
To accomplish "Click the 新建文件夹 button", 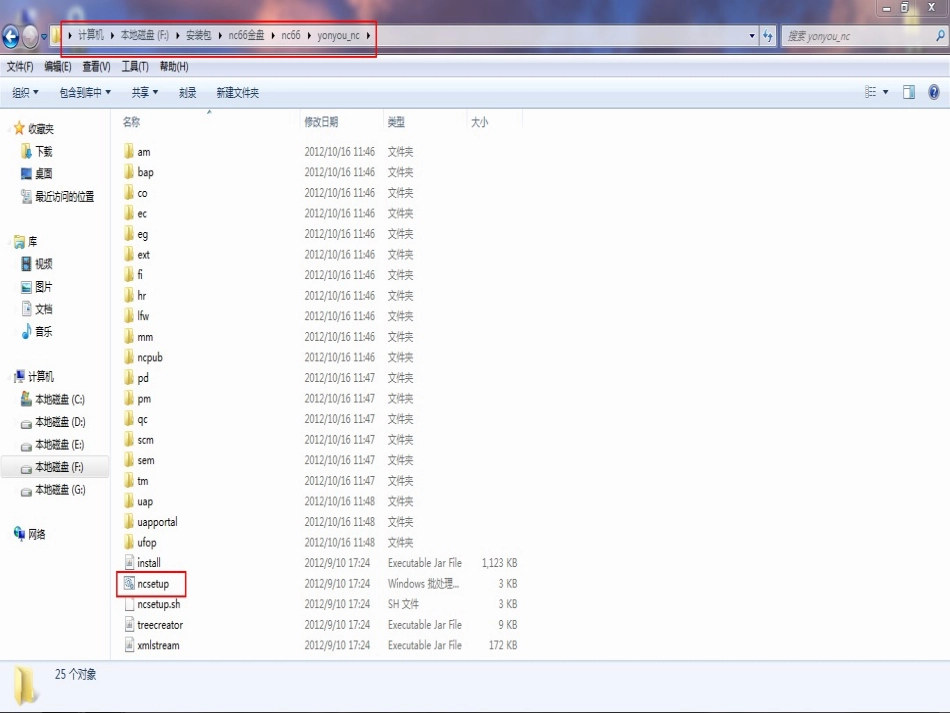I will (x=238, y=93).
